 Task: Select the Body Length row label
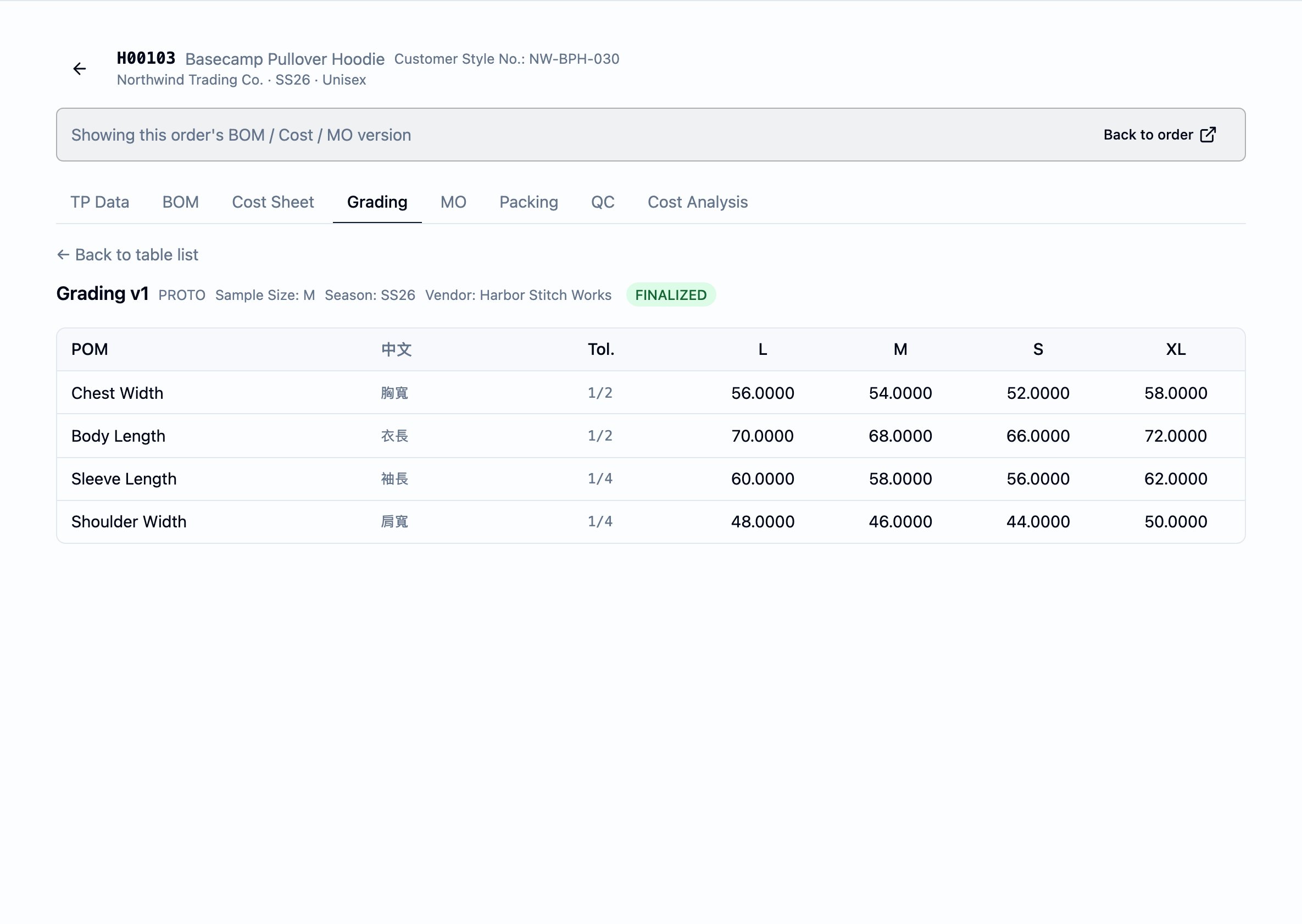pyautogui.click(x=118, y=436)
